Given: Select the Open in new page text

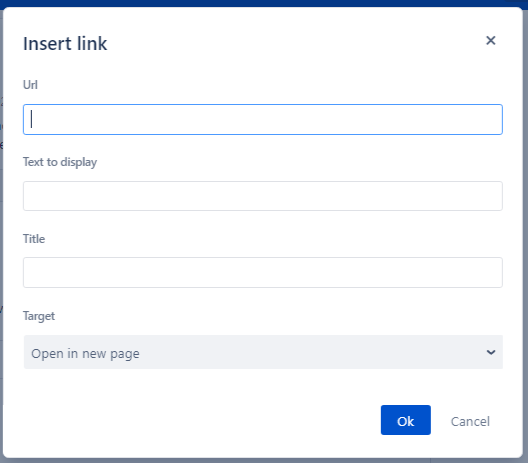Looking at the screenshot, I should (x=85, y=354).
